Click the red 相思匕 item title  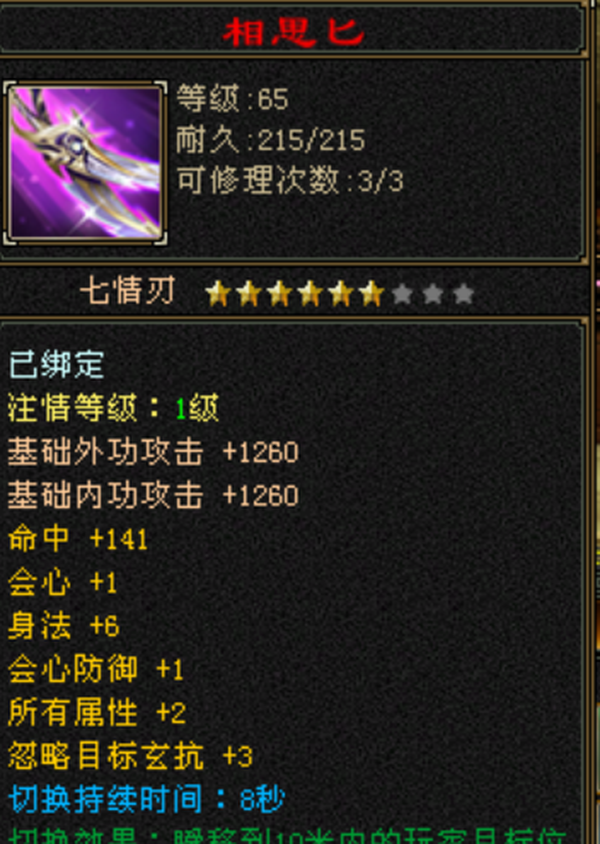coord(294,32)
